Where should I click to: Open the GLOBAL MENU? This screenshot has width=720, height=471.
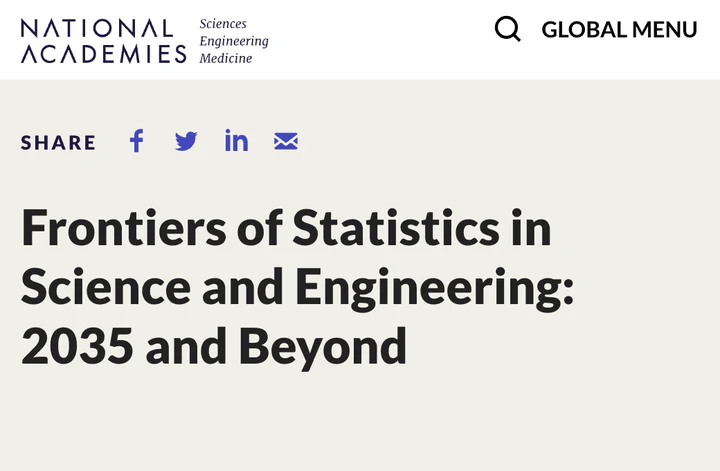click(619, 30)
